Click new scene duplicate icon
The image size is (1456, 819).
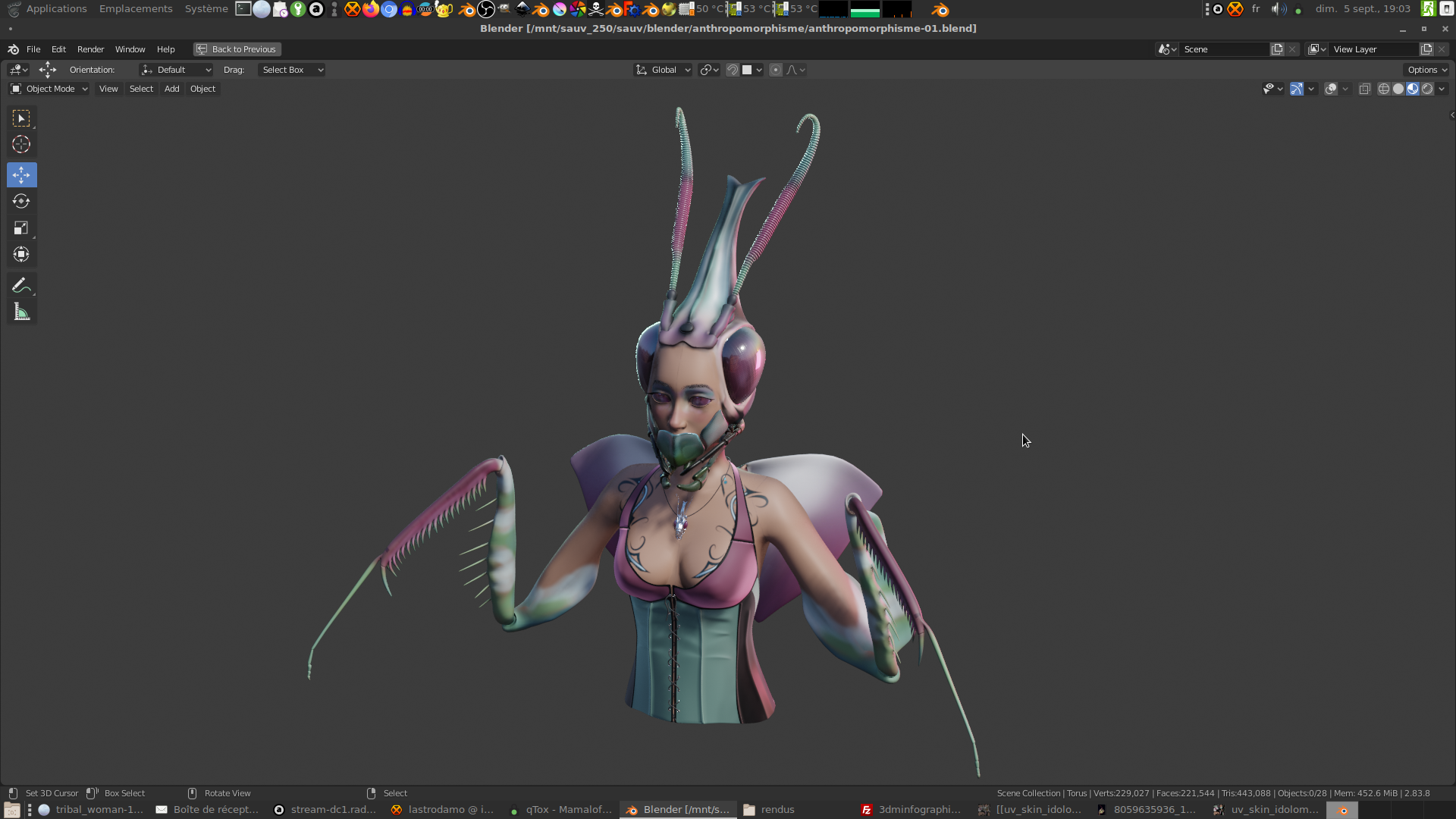[x=1277, y=49]
